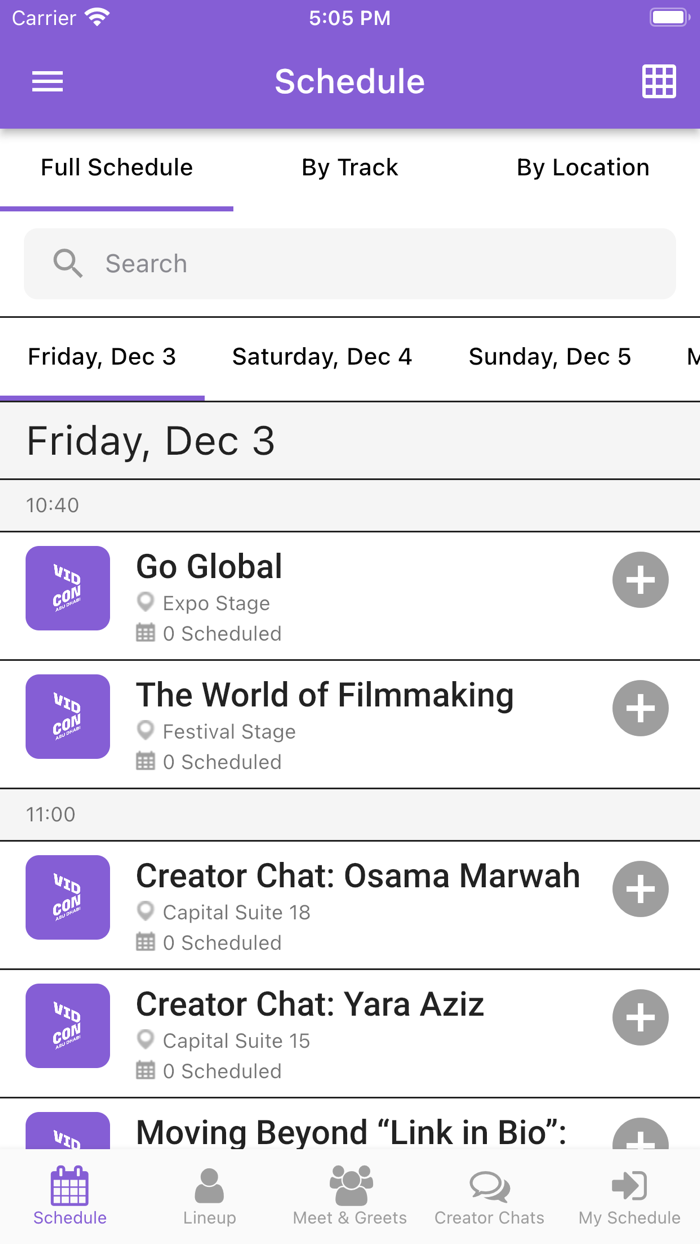700x1244 pixels.
Task: Open the hamburger menu
Action: point(47,82)
